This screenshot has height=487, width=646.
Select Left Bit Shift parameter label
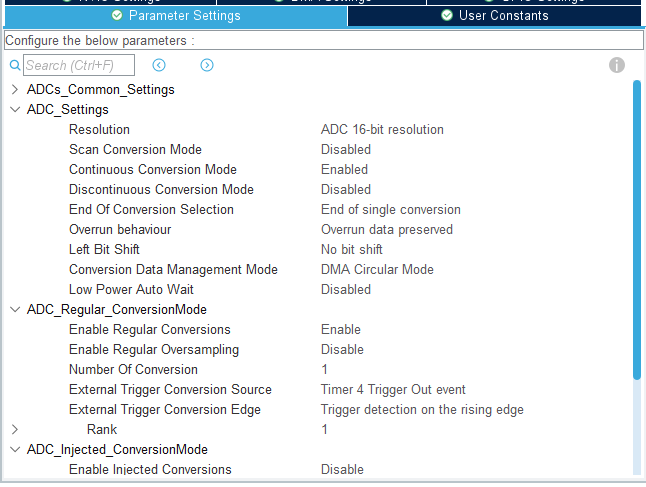[104, 250]
